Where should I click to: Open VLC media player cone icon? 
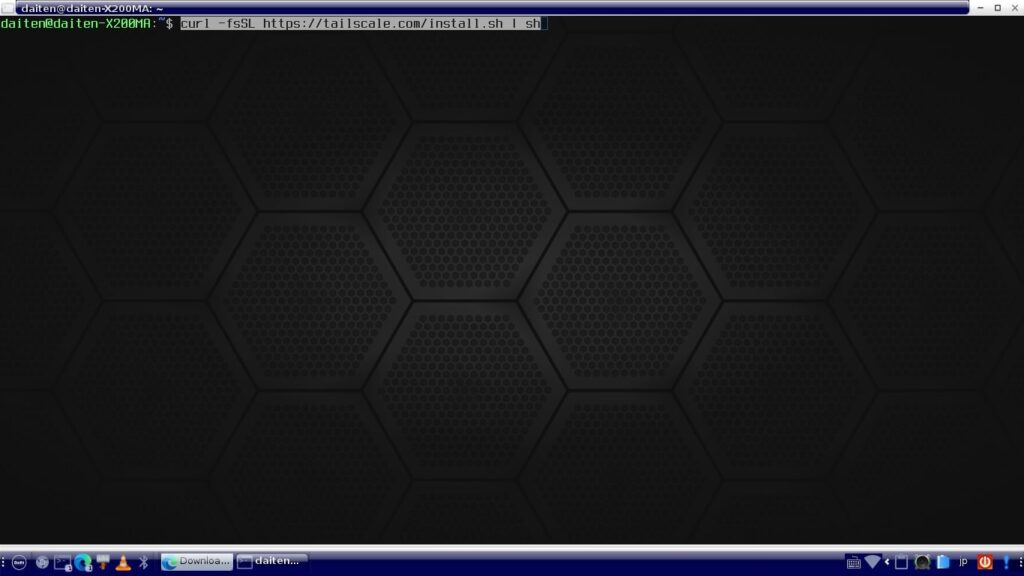(x=123, y=562)
